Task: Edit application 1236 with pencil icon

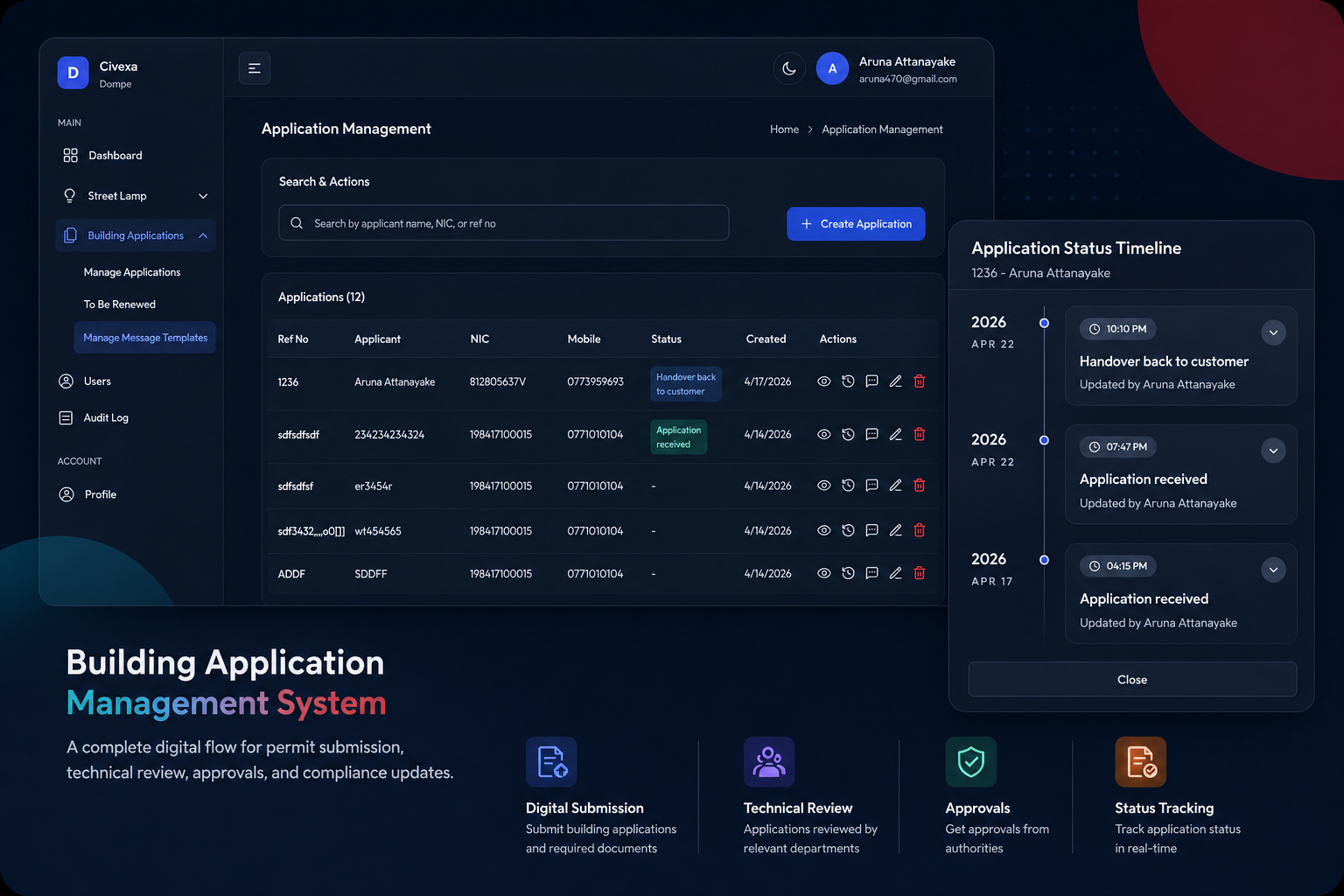Action: point(895,381)
